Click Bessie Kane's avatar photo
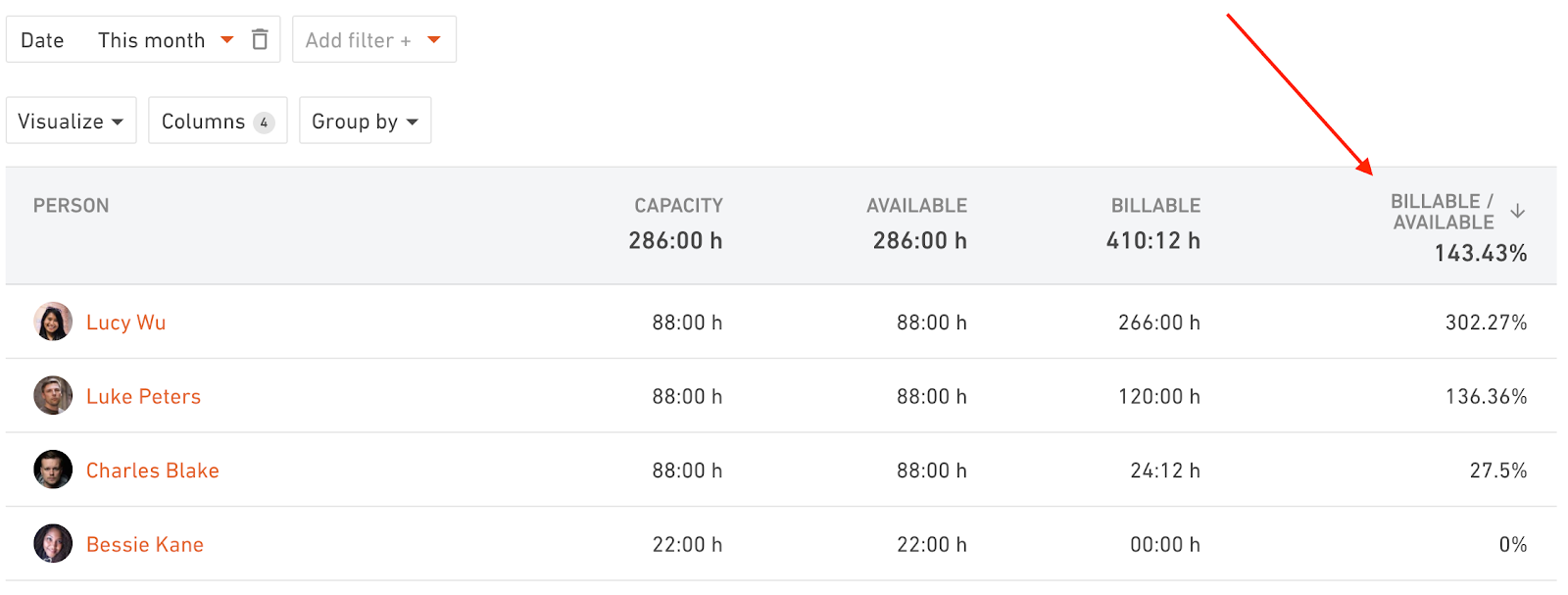 [53, 544]
